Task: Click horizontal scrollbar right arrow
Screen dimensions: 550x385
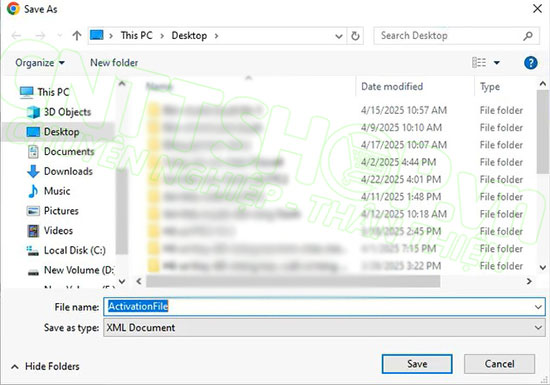Action: 529,281
